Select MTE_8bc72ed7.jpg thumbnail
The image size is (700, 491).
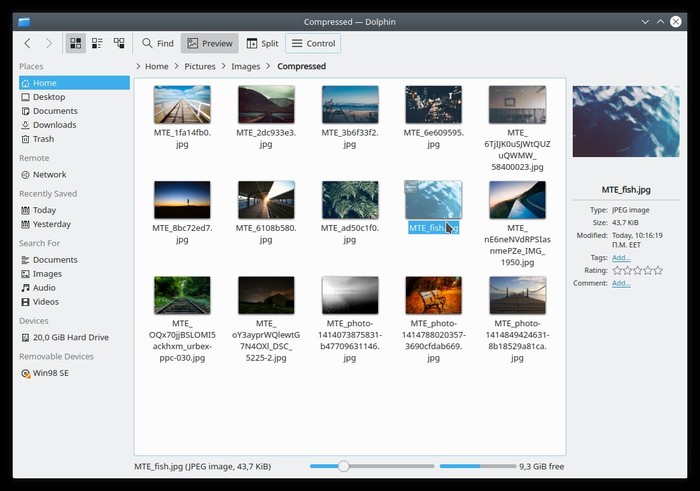[182, 200]
